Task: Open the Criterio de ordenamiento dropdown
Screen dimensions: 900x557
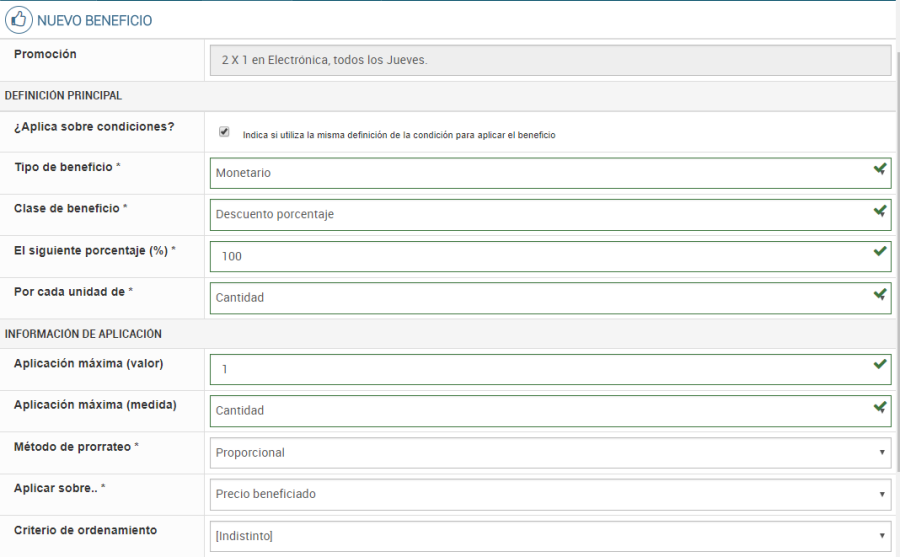Action: tap(550, 536)
